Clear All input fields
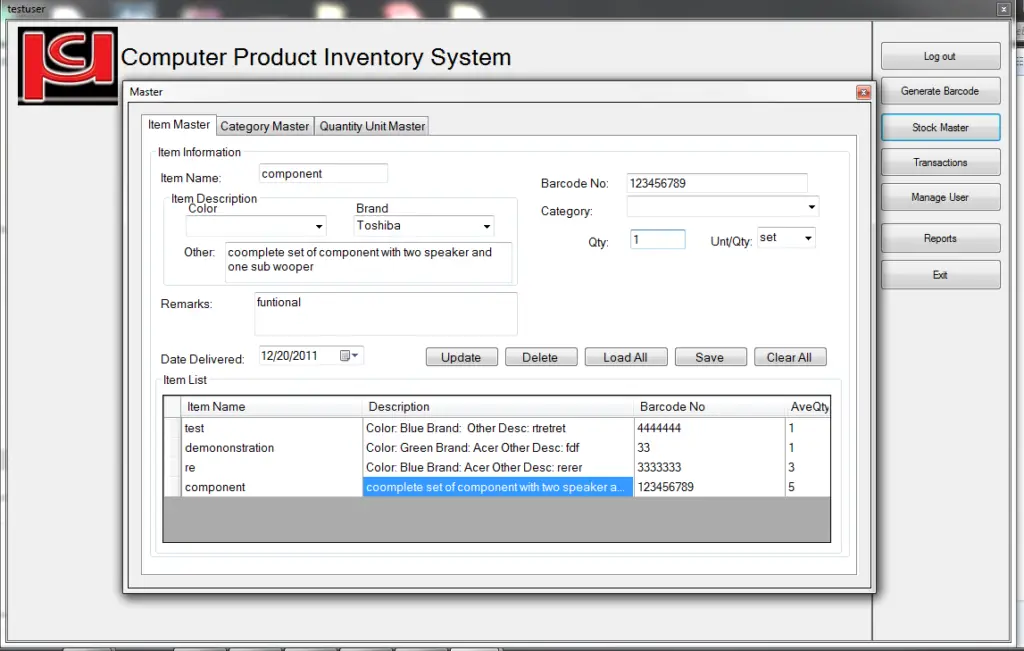 [x=790, y=356]
